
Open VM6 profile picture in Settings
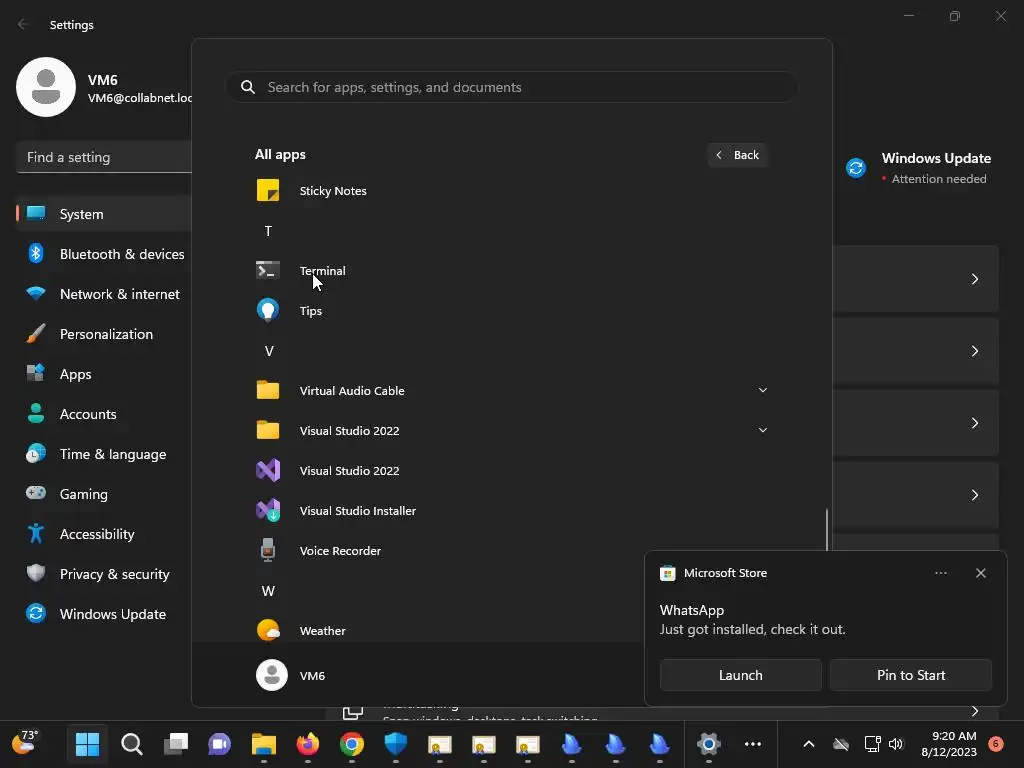(x=46, y=87)
